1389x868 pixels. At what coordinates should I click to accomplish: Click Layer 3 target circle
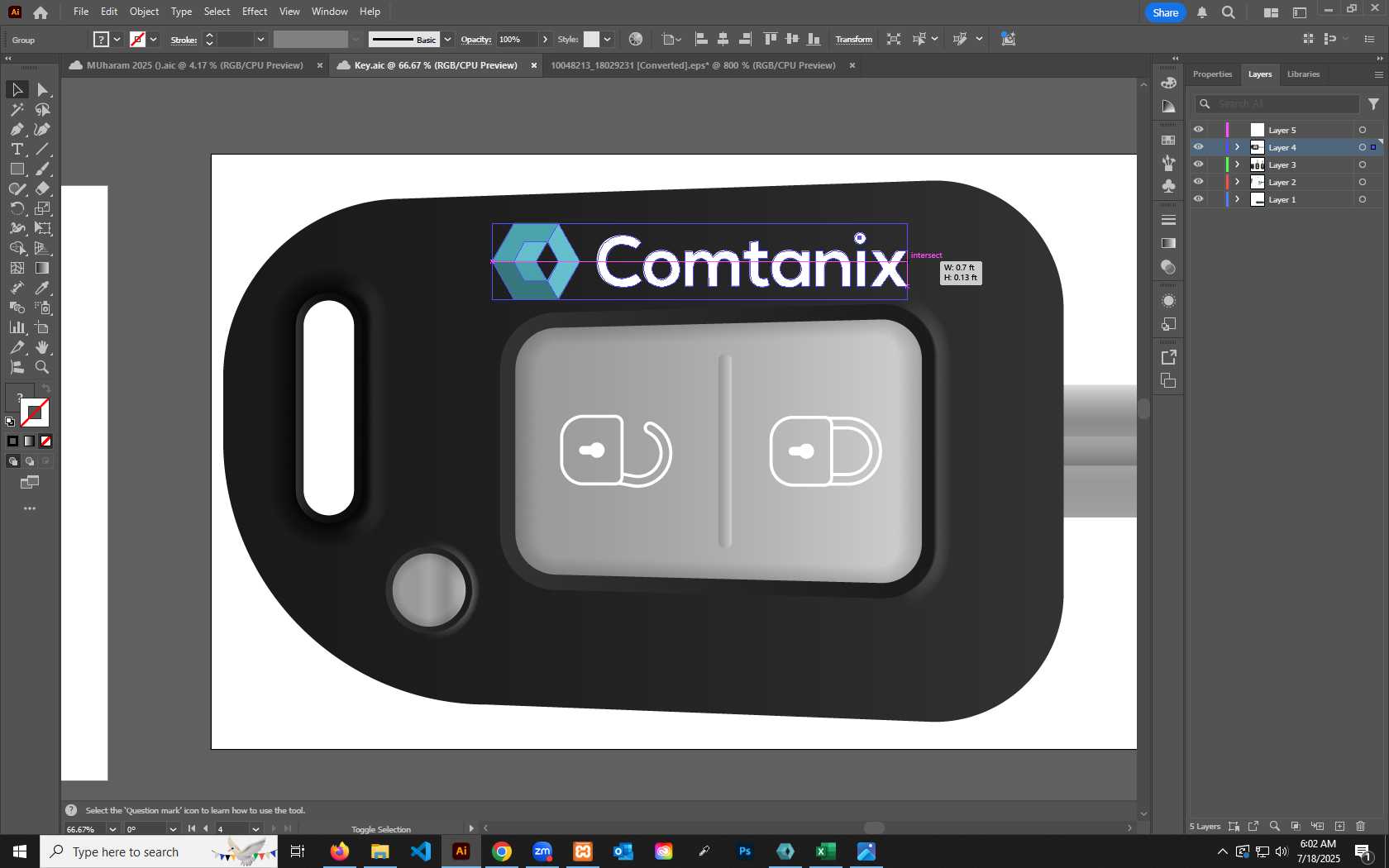click(x=1363, y=165)
